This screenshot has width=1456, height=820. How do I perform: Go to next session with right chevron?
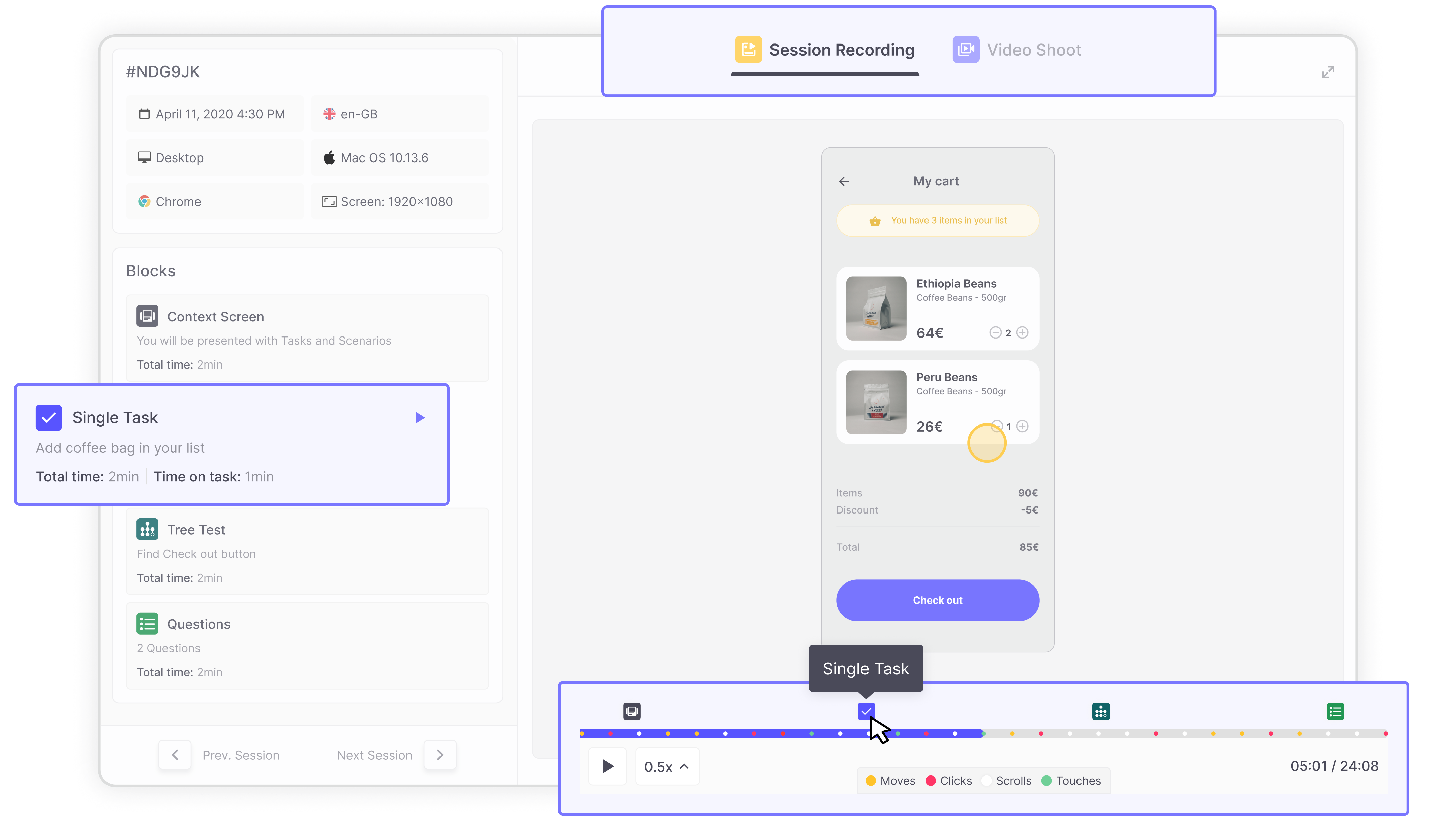(440, 755)
